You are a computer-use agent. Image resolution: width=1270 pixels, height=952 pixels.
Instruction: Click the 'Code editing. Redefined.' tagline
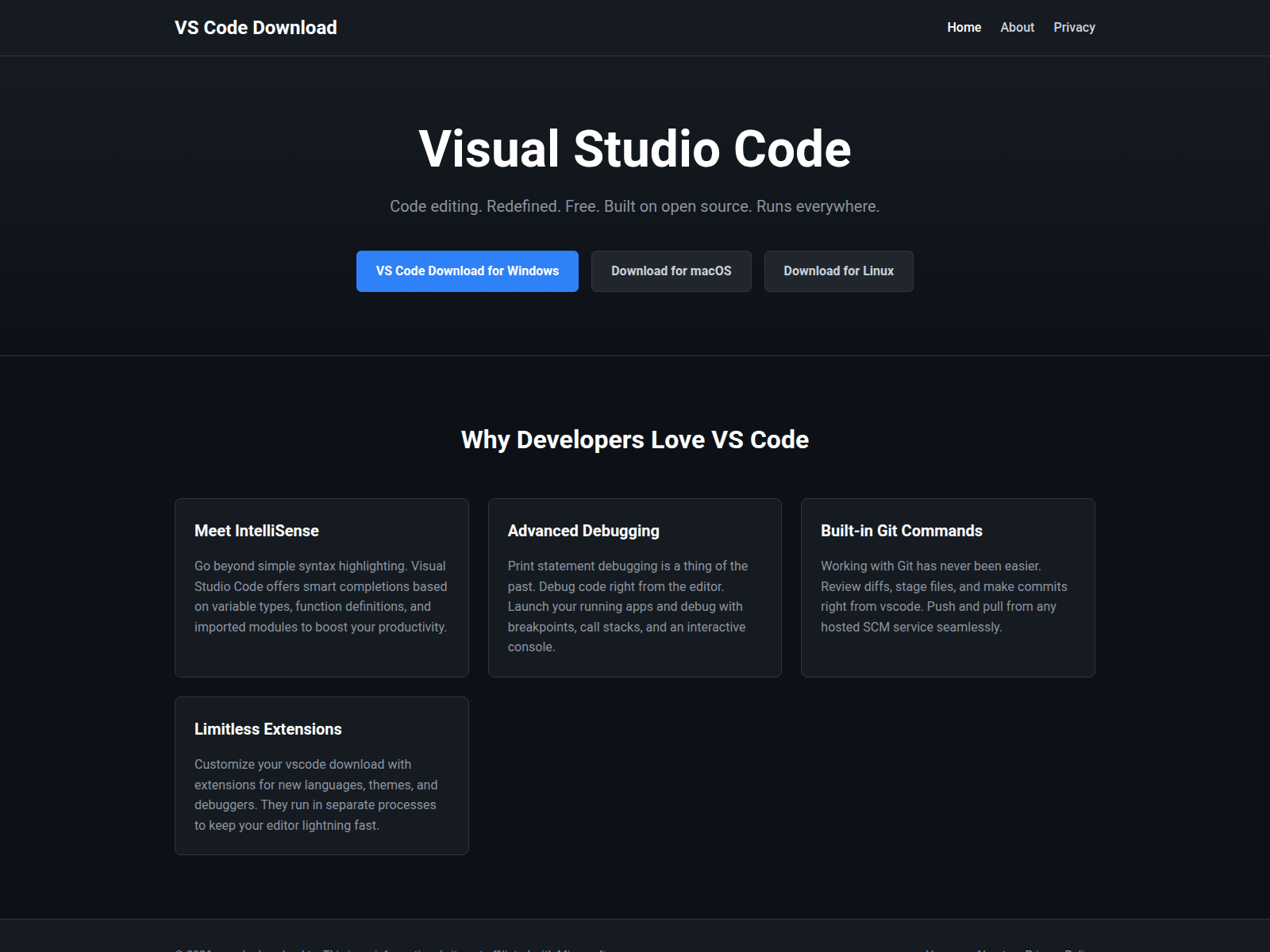coord(635,206)
